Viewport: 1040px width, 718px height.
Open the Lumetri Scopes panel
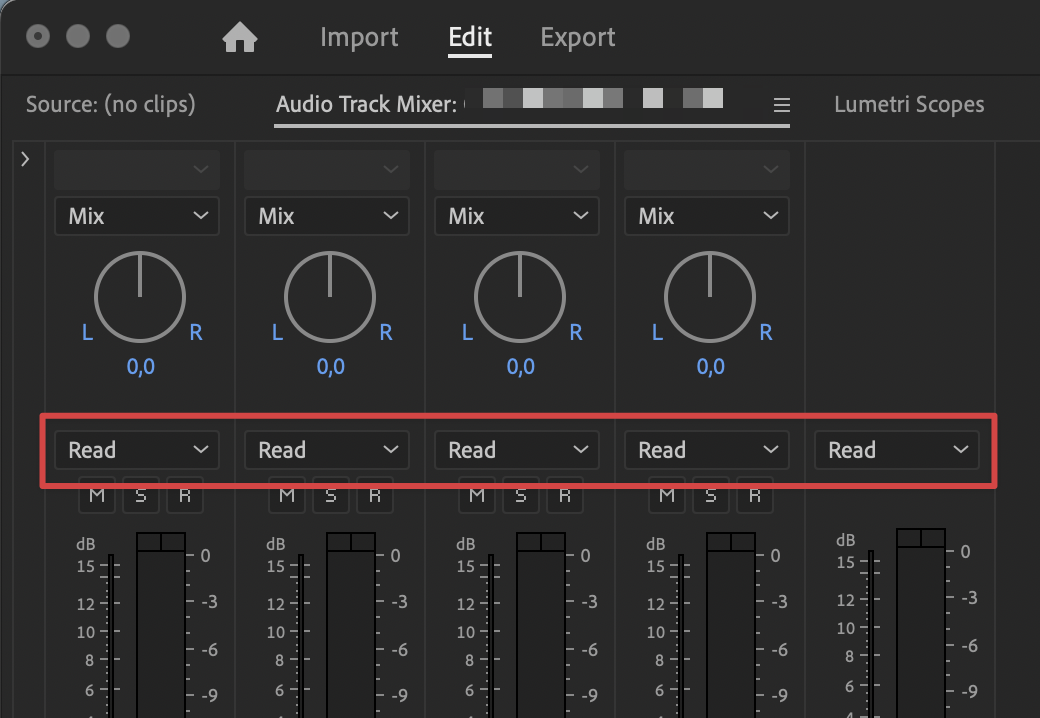click(x=909, y=104)
